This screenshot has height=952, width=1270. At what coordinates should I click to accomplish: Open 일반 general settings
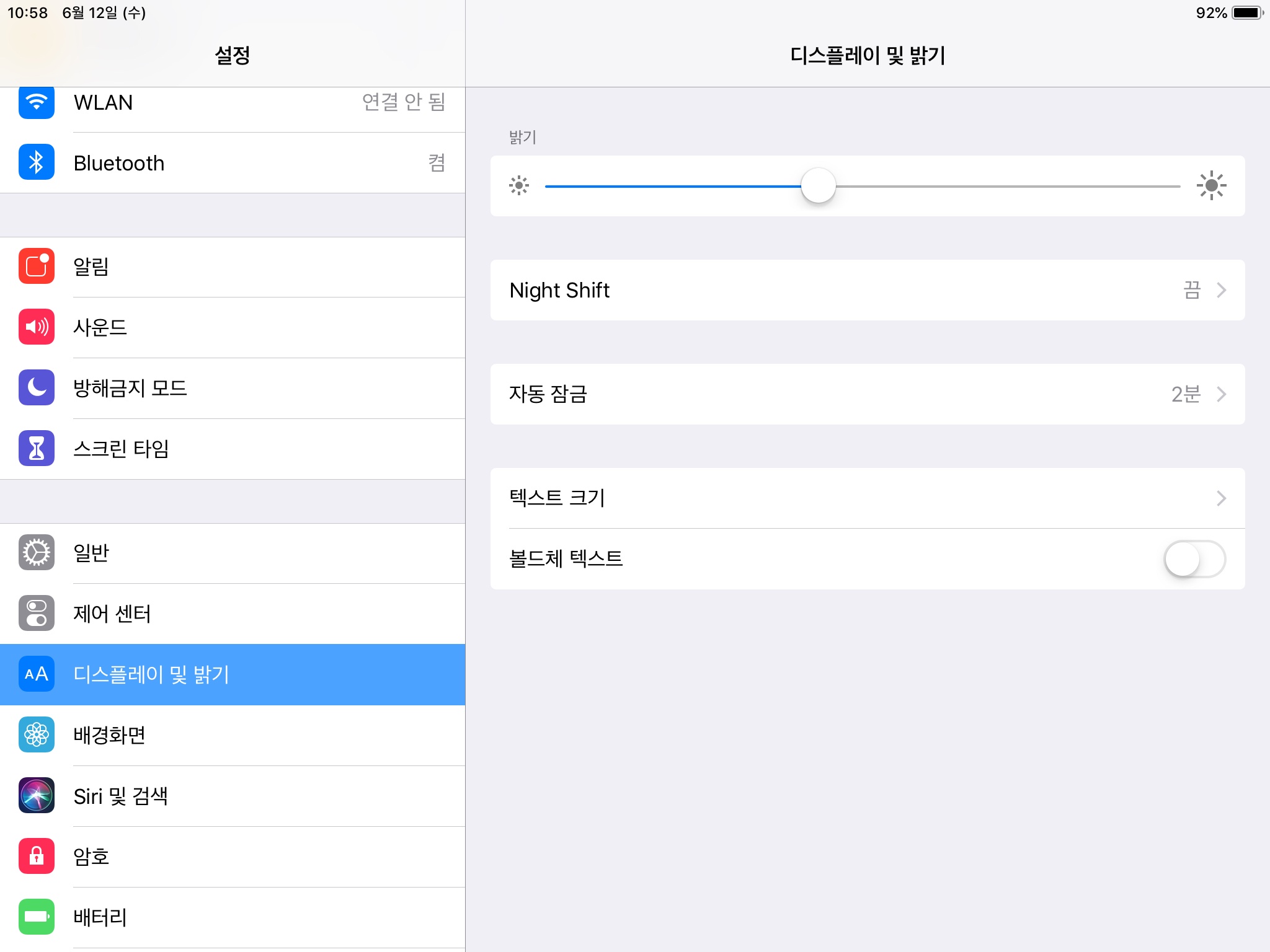pos(233,553)
